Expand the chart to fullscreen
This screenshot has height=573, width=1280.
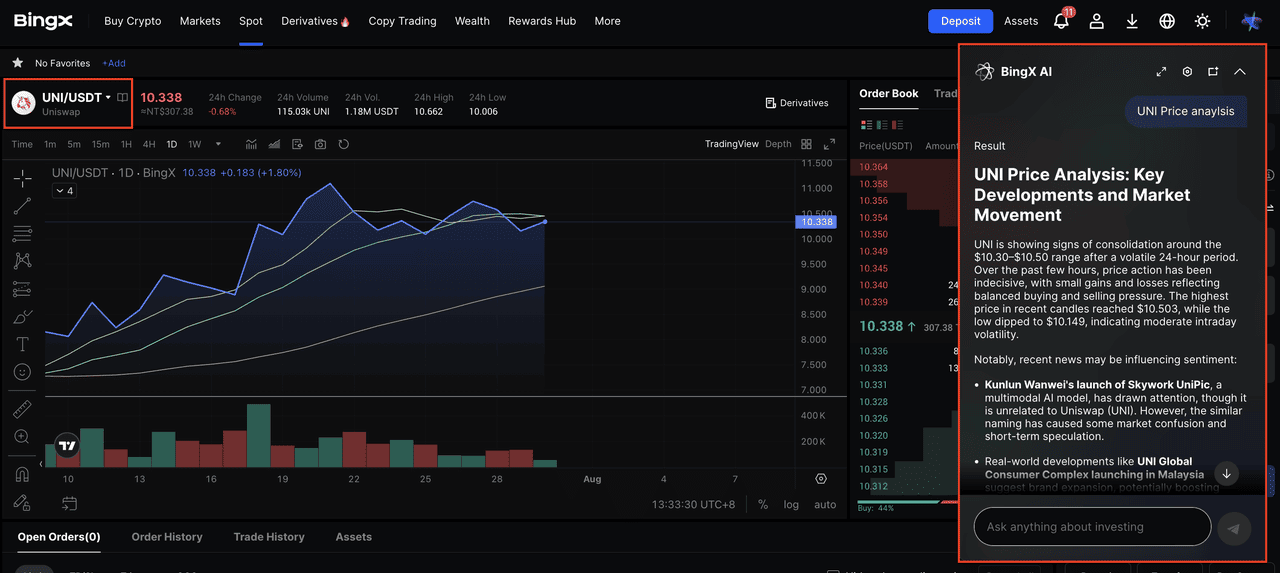coord(829,144)
